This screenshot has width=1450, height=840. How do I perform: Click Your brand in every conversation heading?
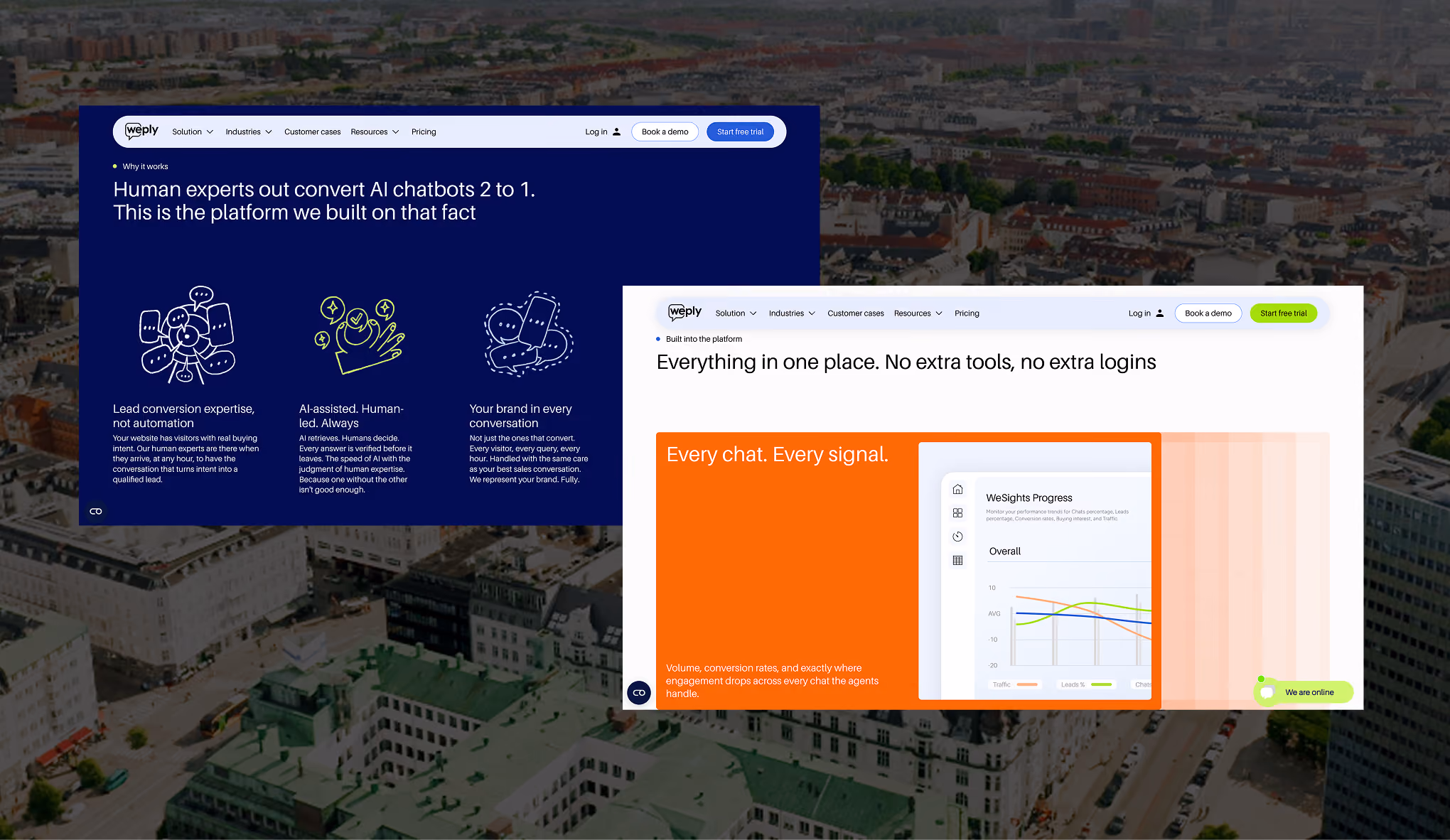pos(520,416)
